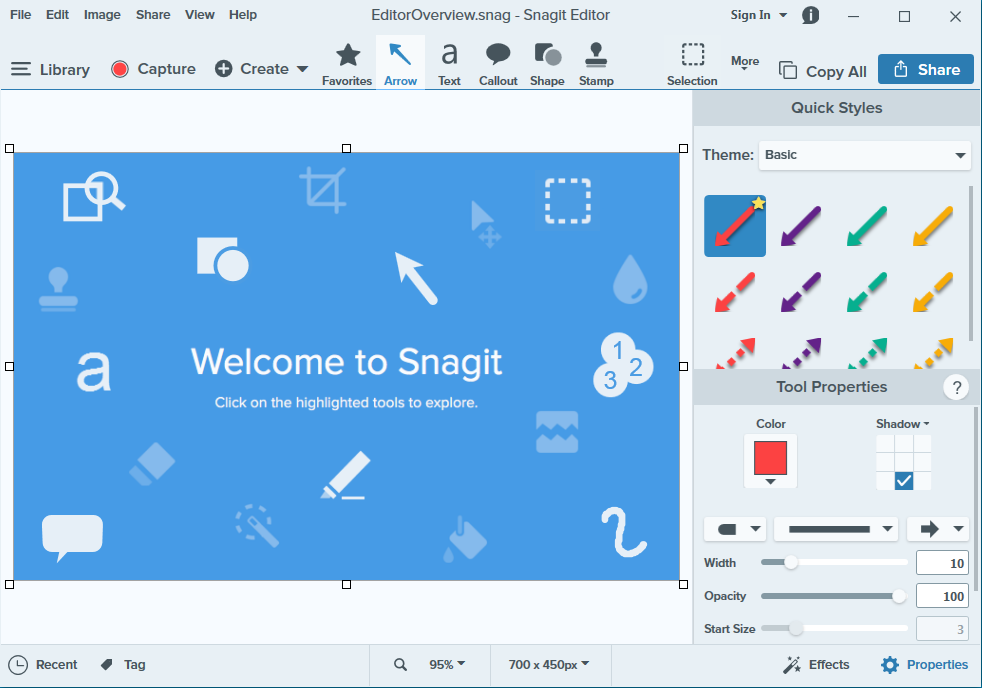
Task: Click the Share button
Action: point(925,69)
